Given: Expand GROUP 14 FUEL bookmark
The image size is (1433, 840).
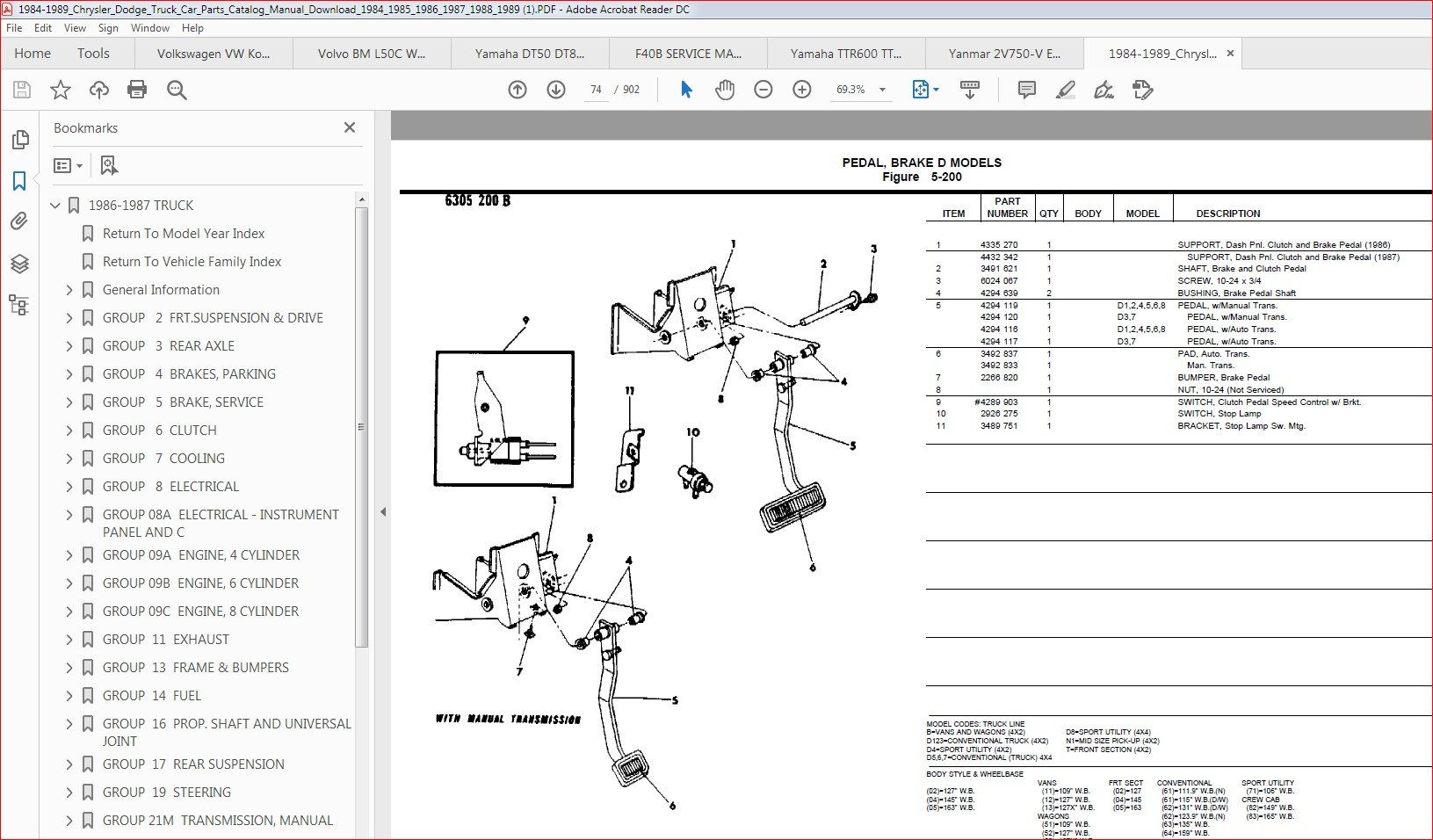Looking at the screenshot, I should click(69, 696).
